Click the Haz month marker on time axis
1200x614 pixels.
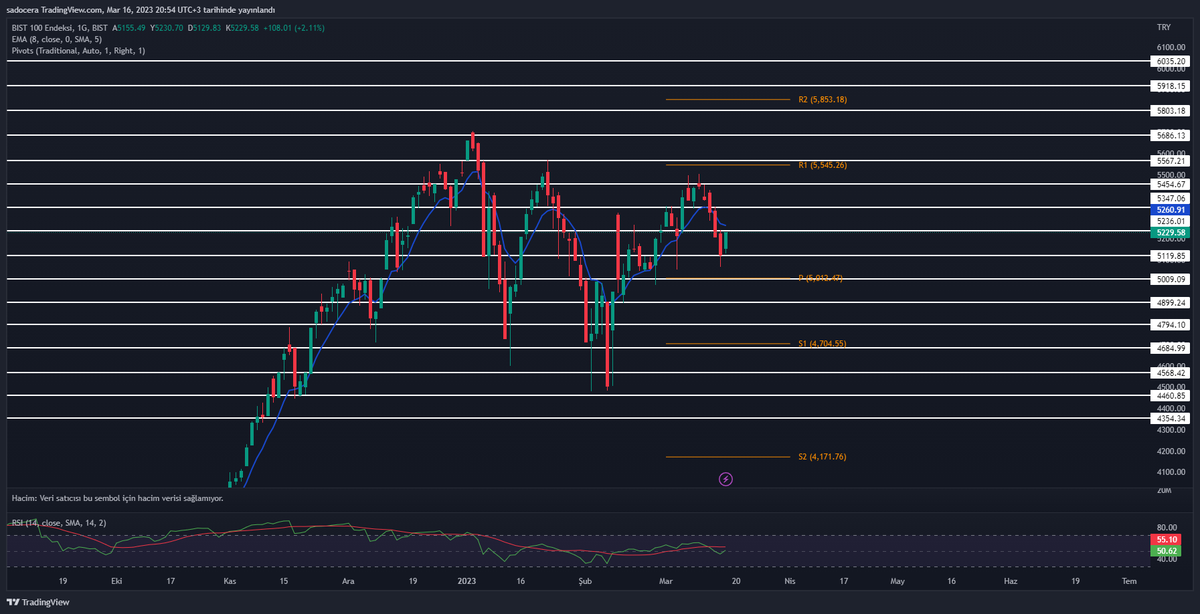click(1010, 580)
